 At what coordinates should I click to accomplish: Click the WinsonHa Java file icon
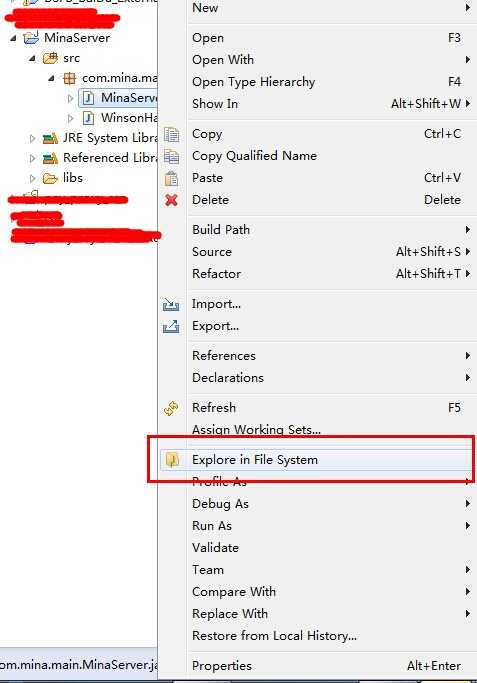pos(88,118)
